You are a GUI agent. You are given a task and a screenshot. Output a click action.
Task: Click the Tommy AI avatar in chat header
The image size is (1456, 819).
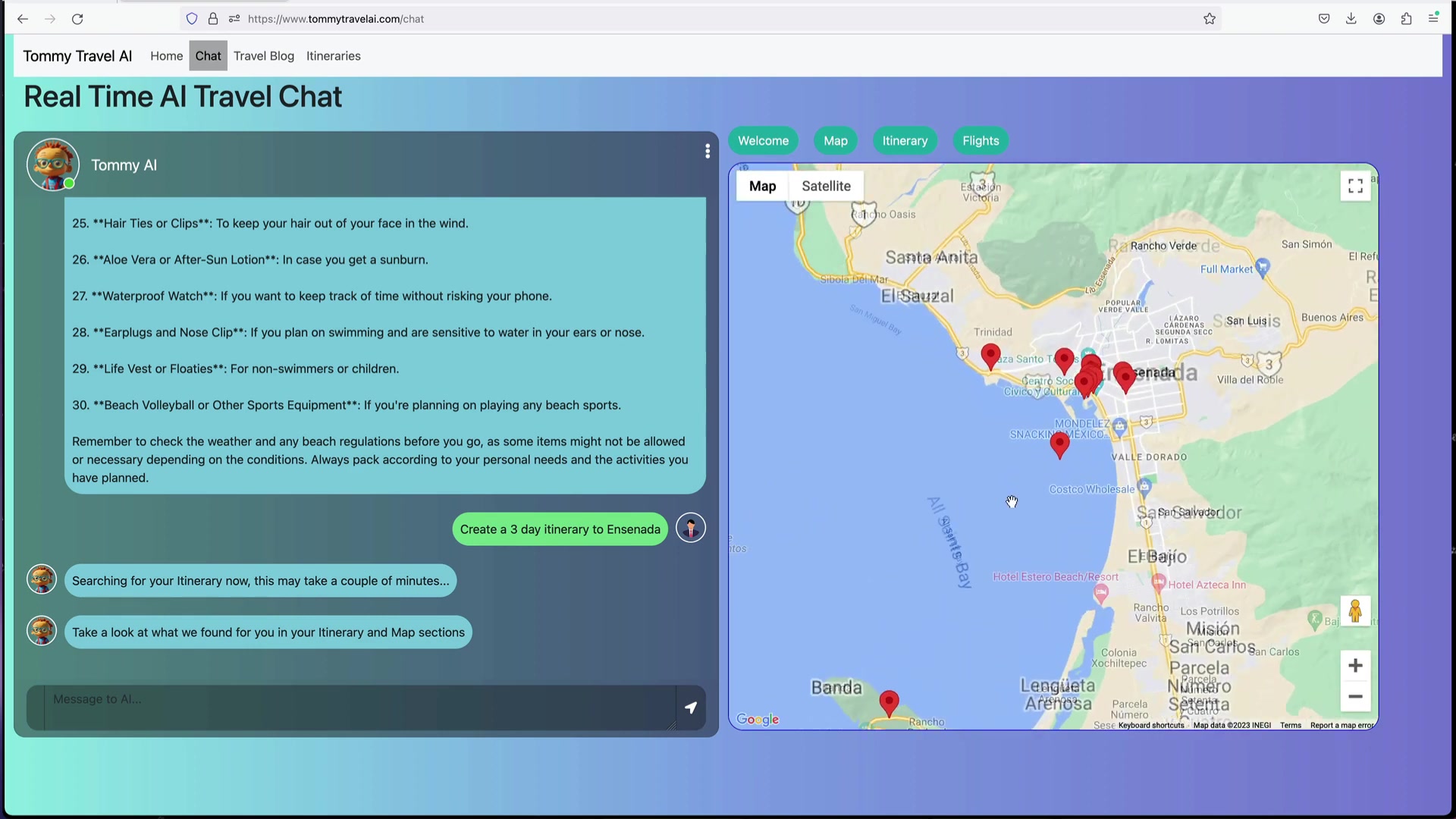coord(52,165)
